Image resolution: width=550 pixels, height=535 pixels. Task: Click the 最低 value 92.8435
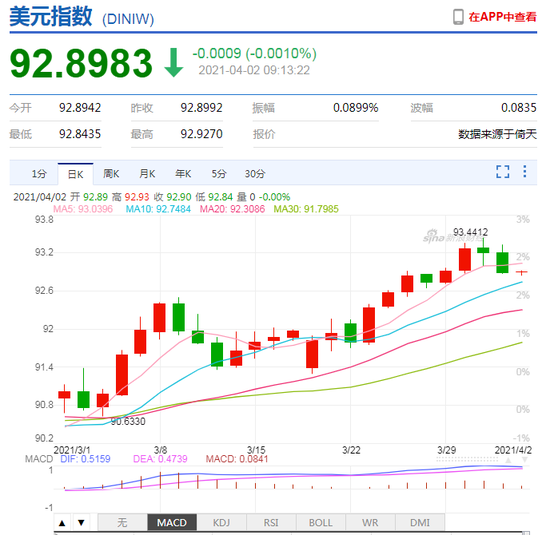(80, 134)
